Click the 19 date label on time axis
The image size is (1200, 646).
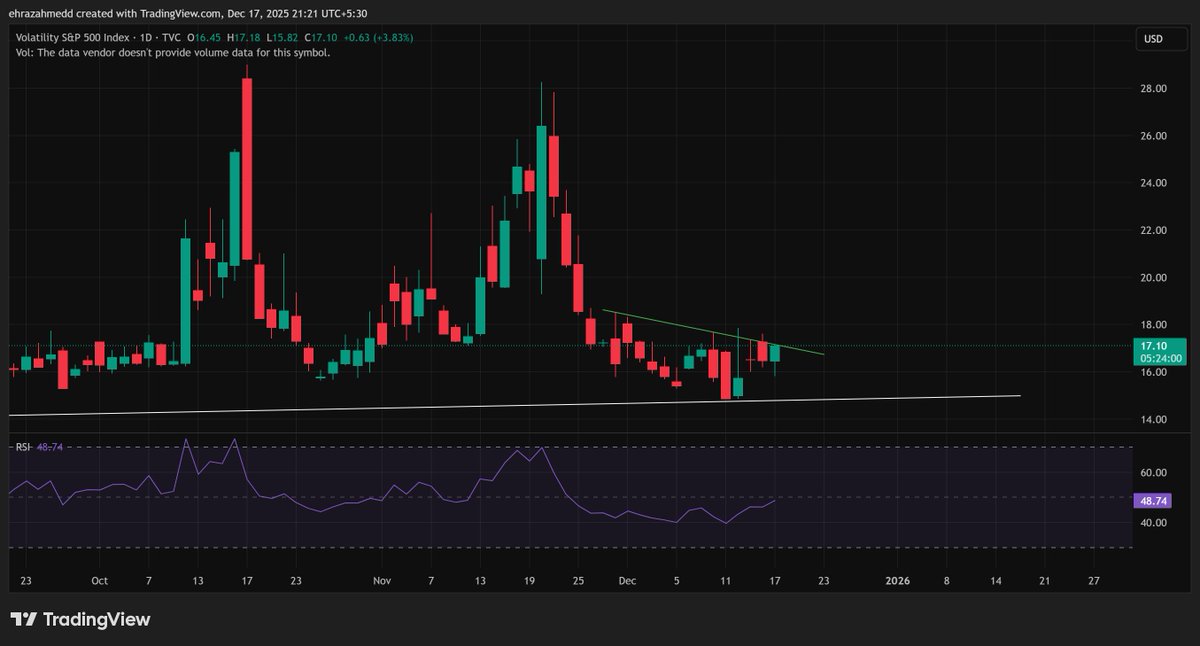[x=529, y=580]
